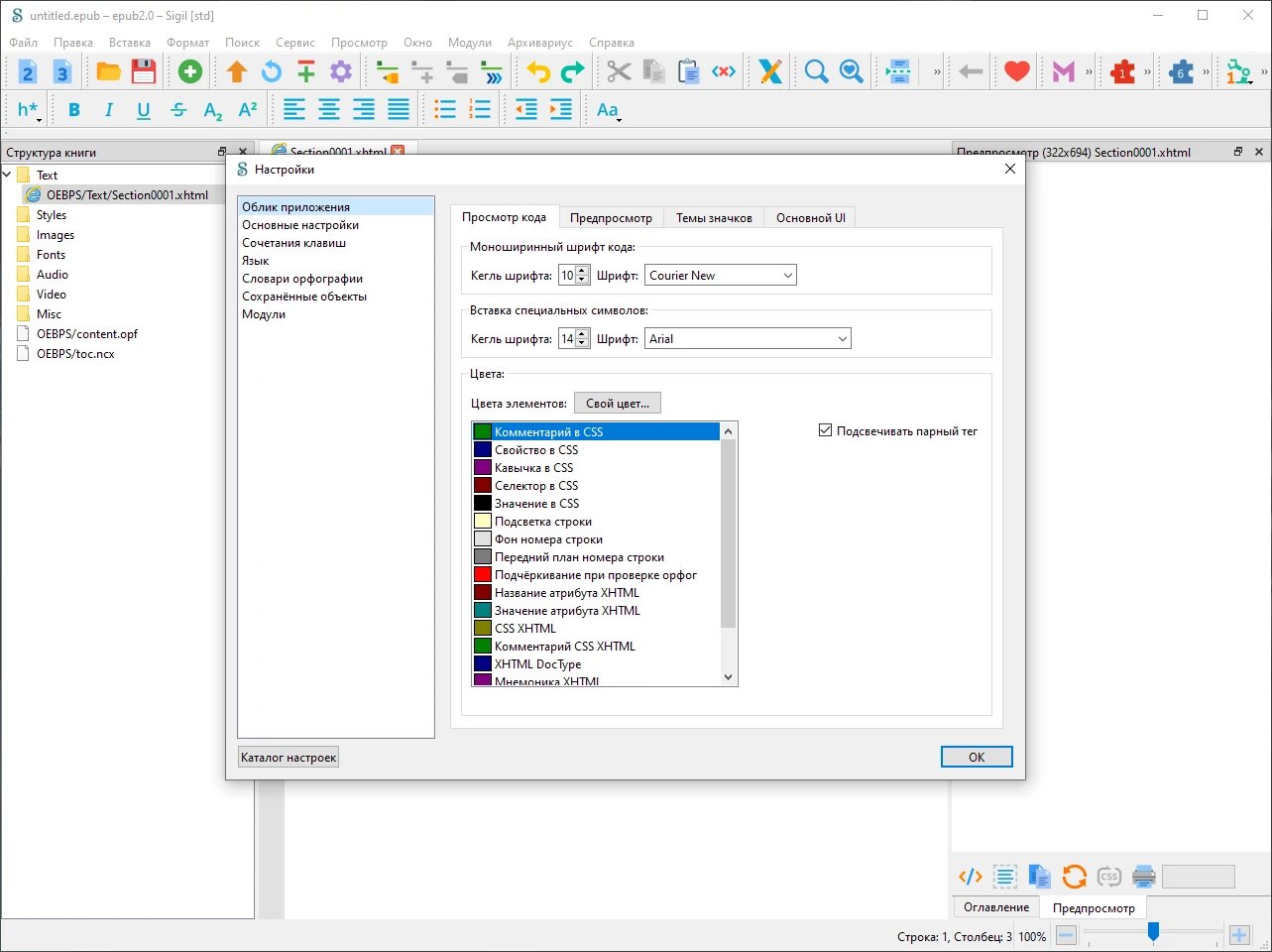Image resolution: width=1272 pixels, height=952 pixels.
Task: Open the heading h* dropdown
Action: (29, 110)
